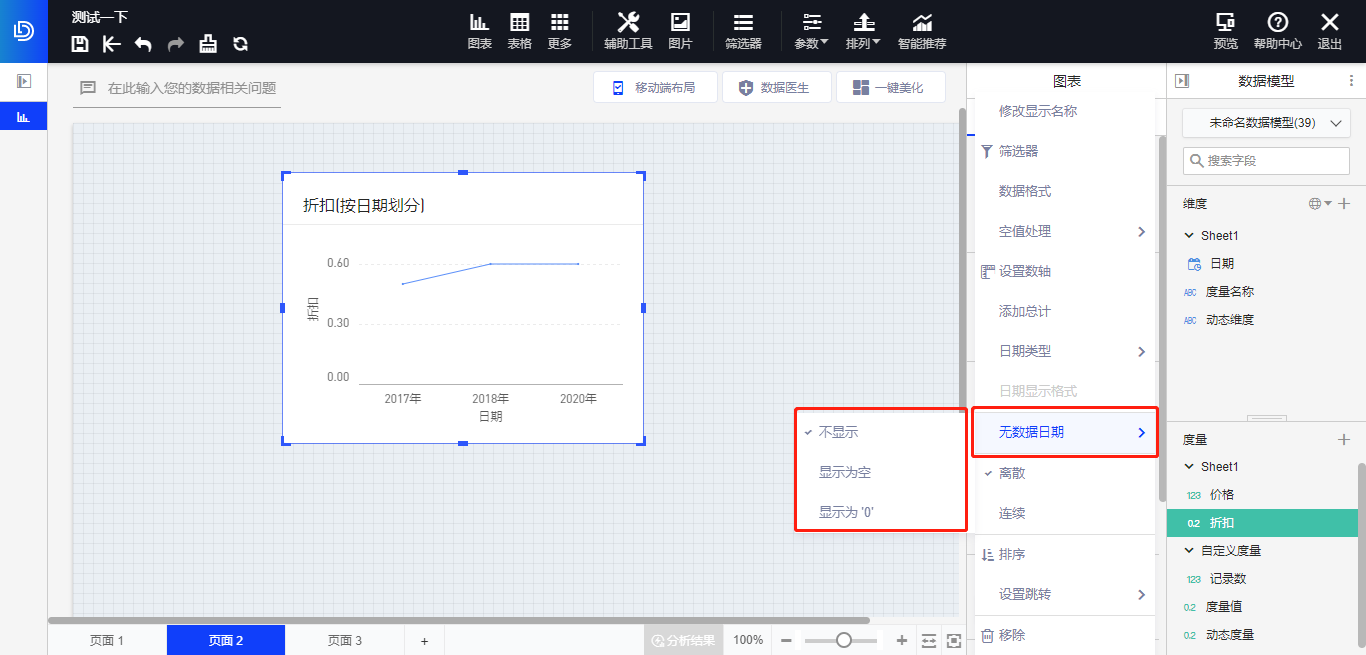This screenshot has height=655, width=1366.
Task: Click the 一键美化 button
Action: coord(890,88)
